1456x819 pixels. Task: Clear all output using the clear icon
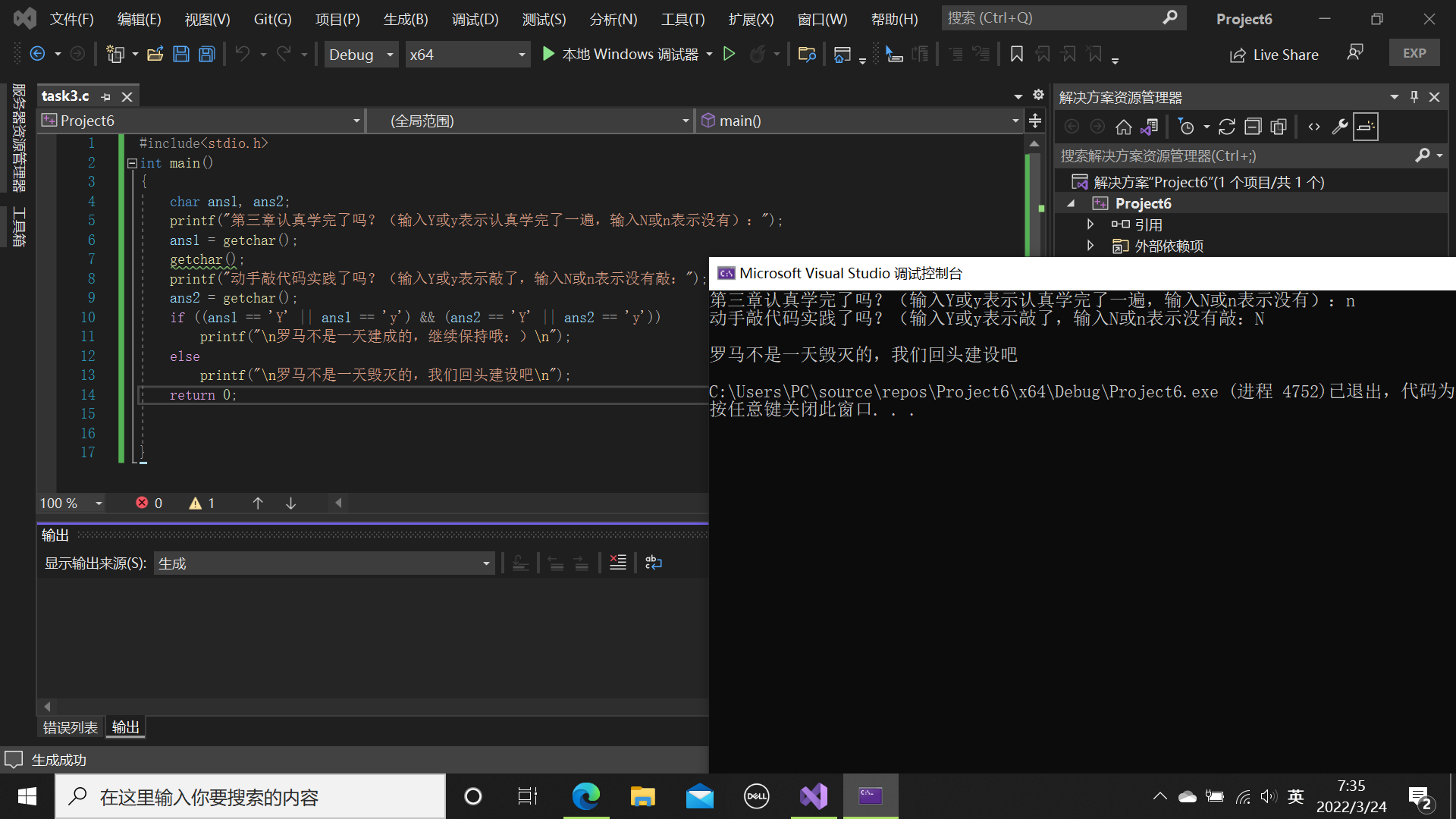pos(618,563)
